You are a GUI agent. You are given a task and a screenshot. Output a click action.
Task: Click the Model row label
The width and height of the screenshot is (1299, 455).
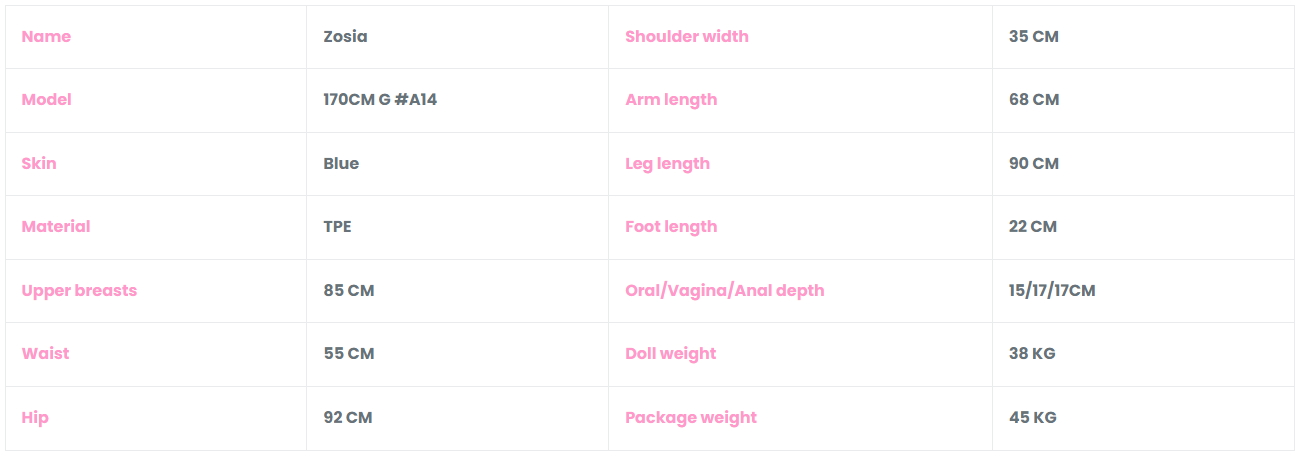coord(47,100)
